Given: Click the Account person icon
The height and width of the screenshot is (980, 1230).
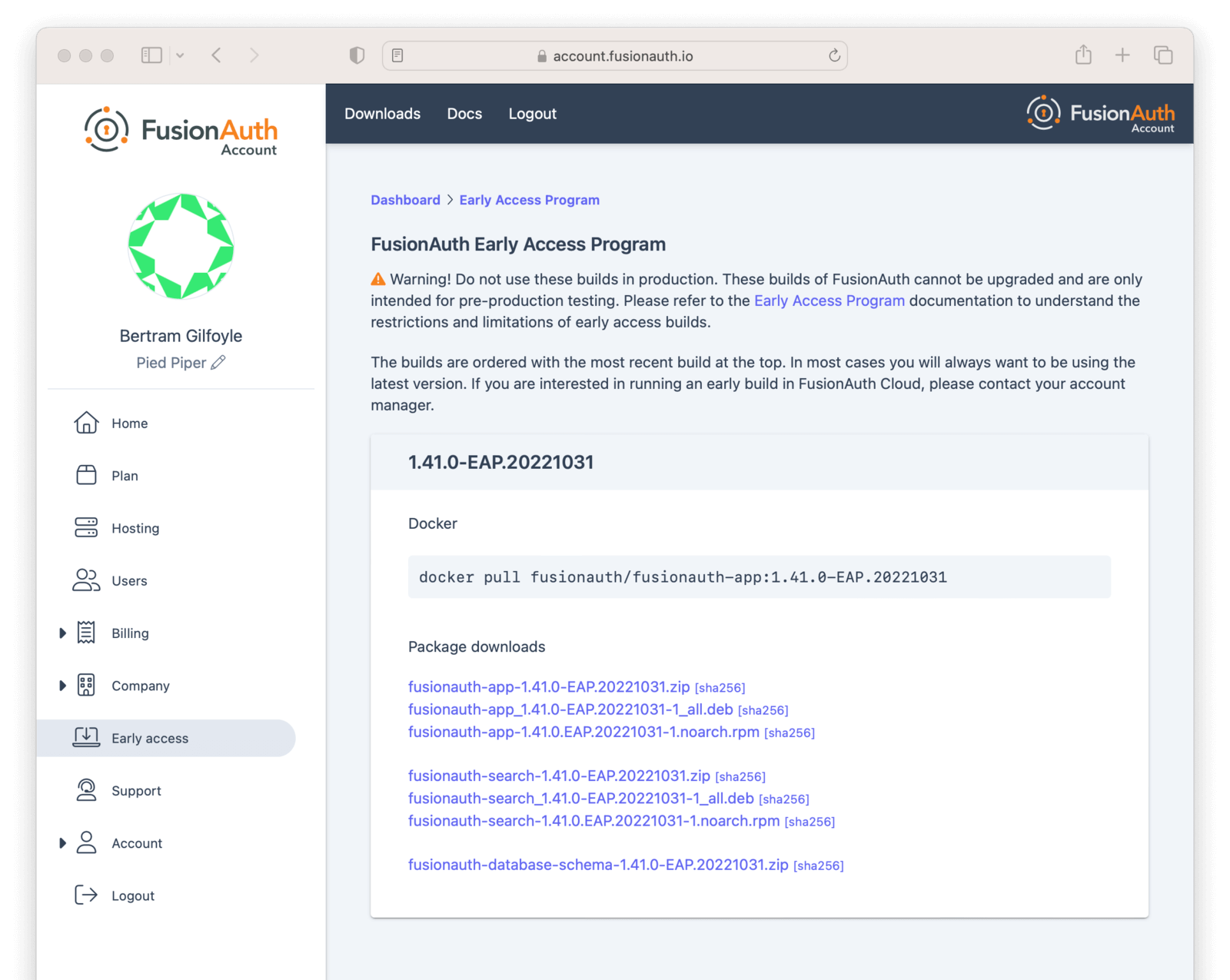Looking at the screenshot, I should pyautogui.click(x=86, y=842).
